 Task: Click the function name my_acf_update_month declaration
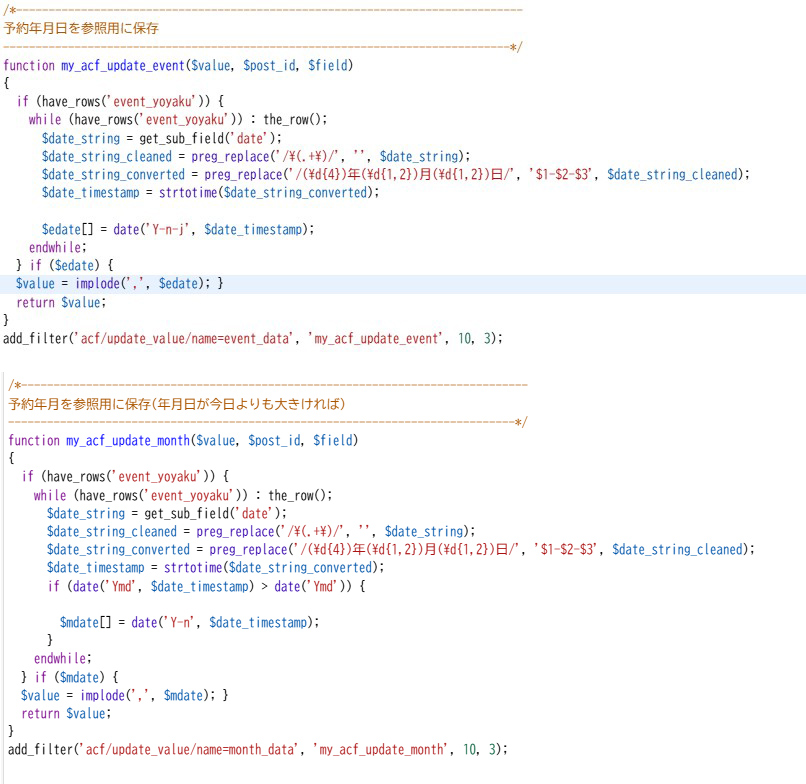click(x=128, y=441)
